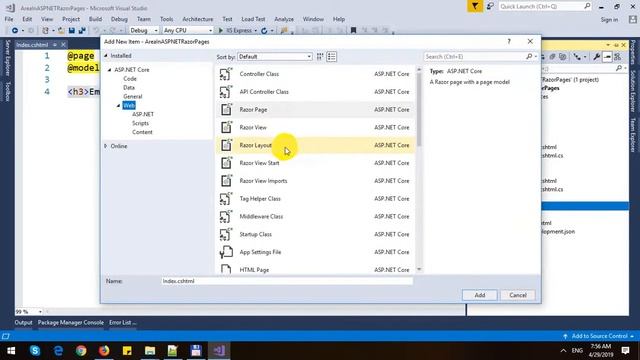Screen dimensions: 640x360
Task: Start the app with IIS Express button
Action: (x=236, y=30)
